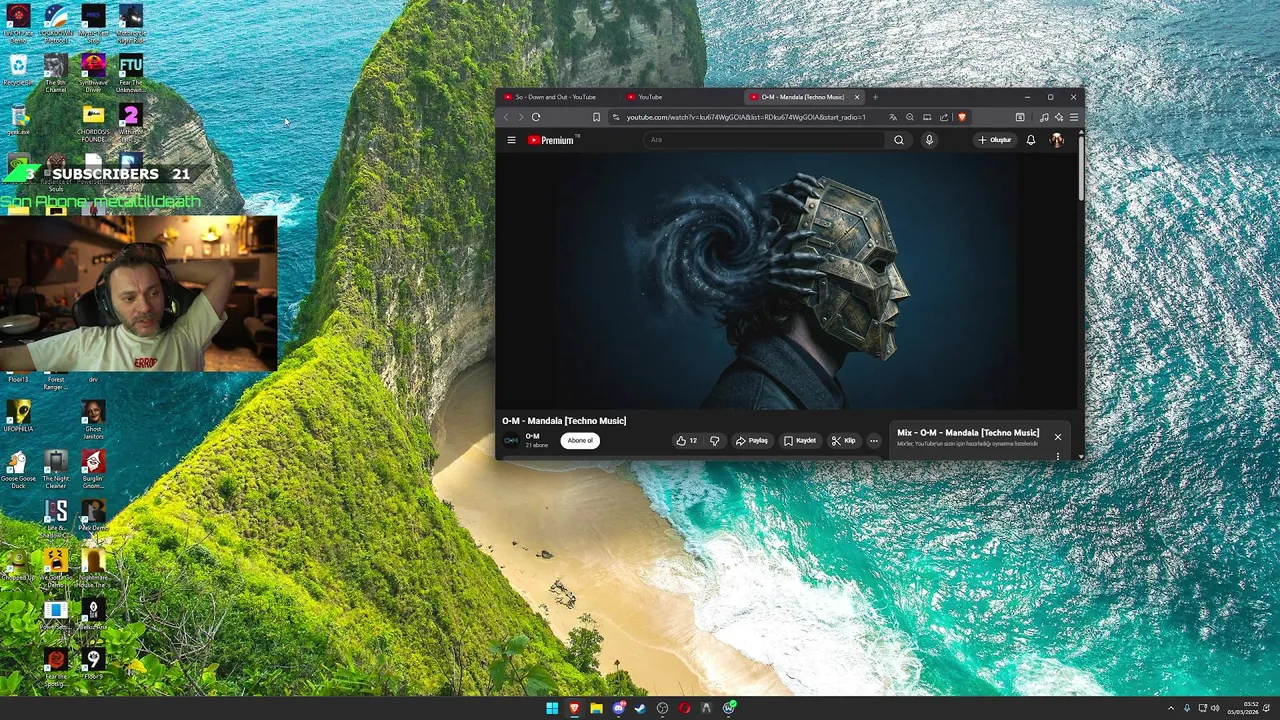Open the volume icon in system tray
The image size is (1280, 720).
click(1215, 708)
